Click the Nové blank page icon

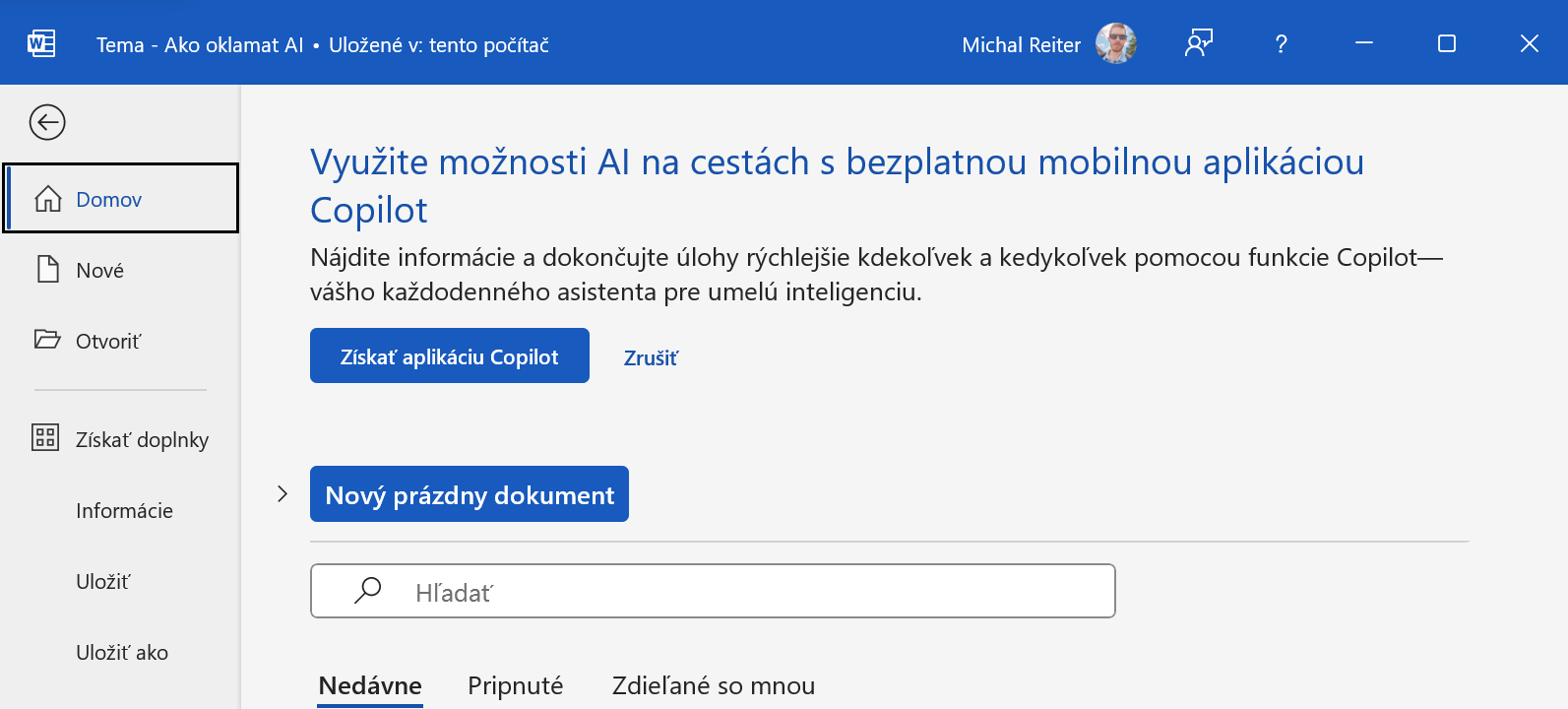pos(48,270)
